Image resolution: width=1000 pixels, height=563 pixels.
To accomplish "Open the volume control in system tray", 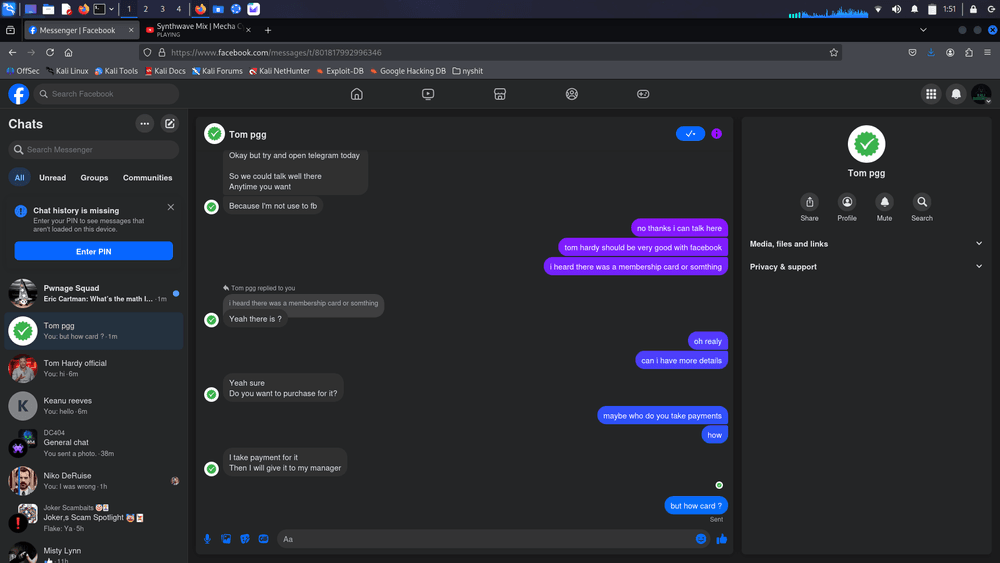I will point(896,9).
